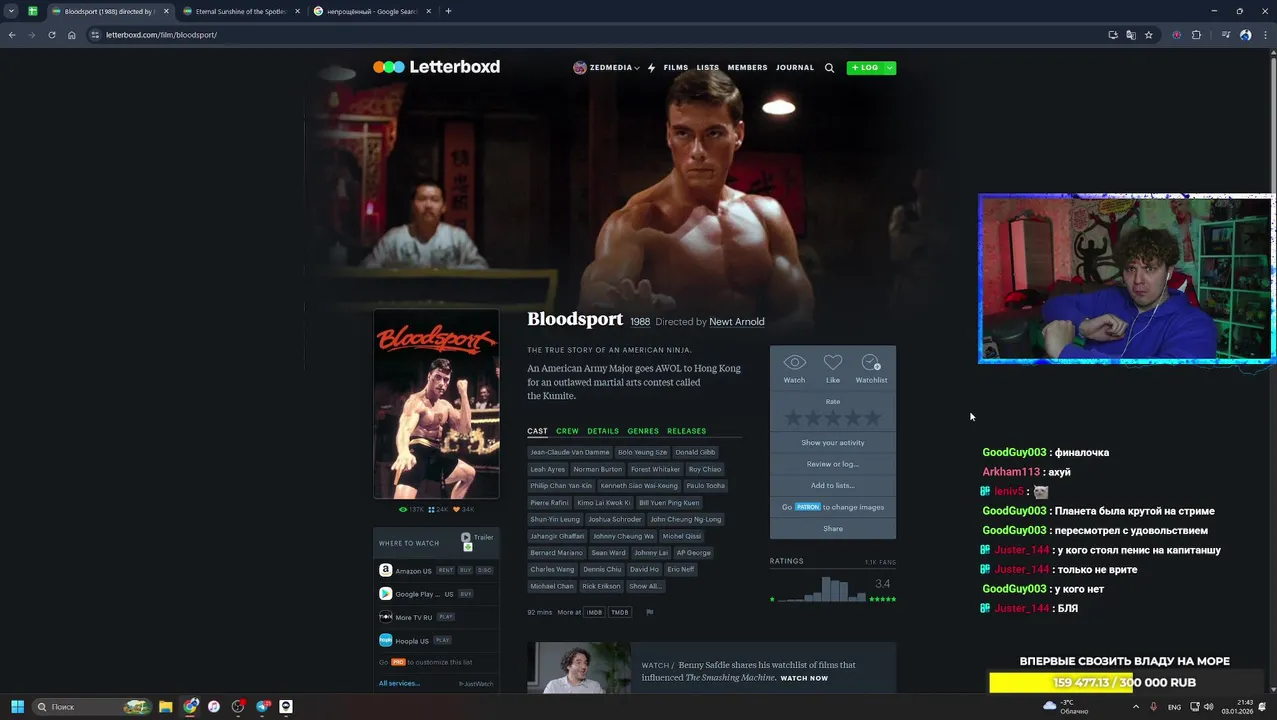Screen dimensions: 1277x720
Task: Open the 1988 year link
Action: point(640,322)
